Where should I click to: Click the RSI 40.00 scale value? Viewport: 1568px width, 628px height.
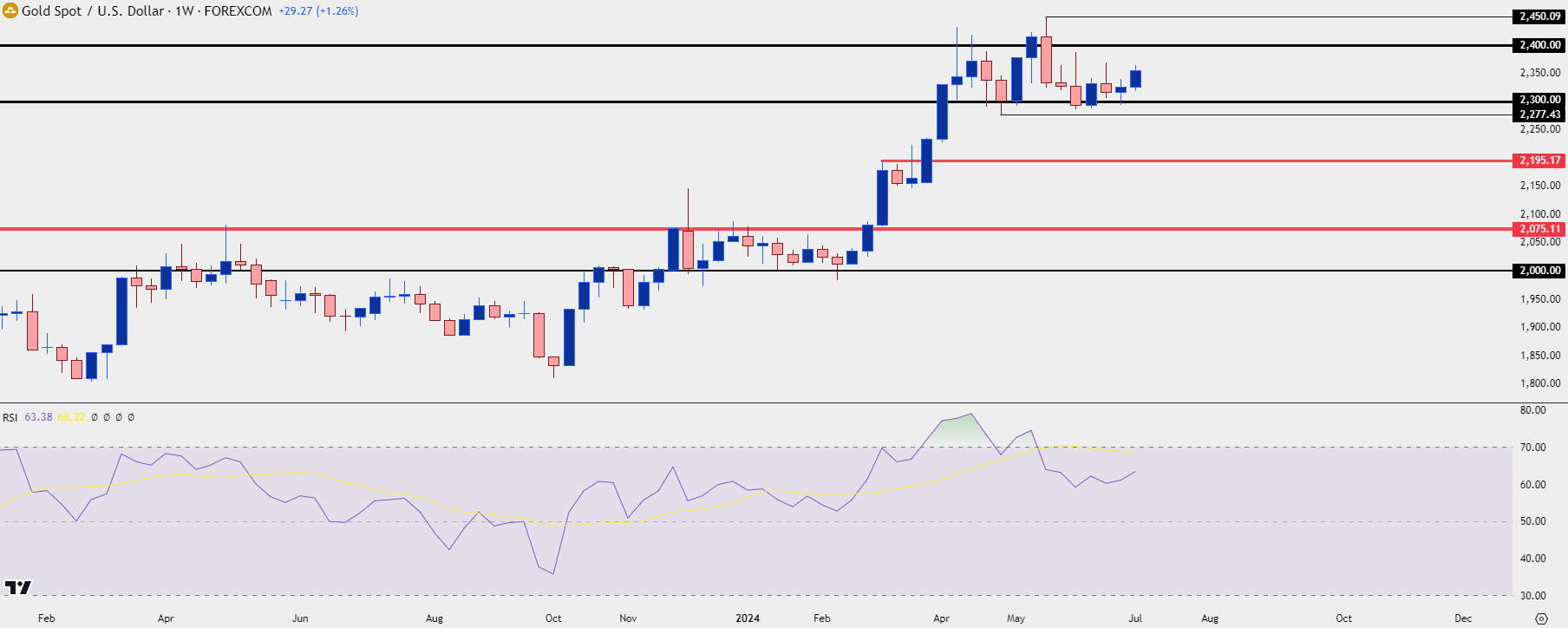point(1533,559)
